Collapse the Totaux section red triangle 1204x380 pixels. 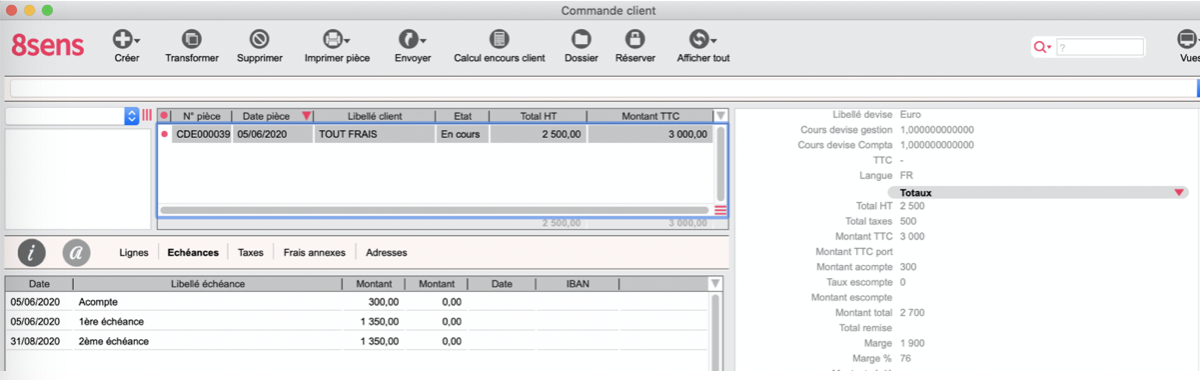click(1179, 192)
